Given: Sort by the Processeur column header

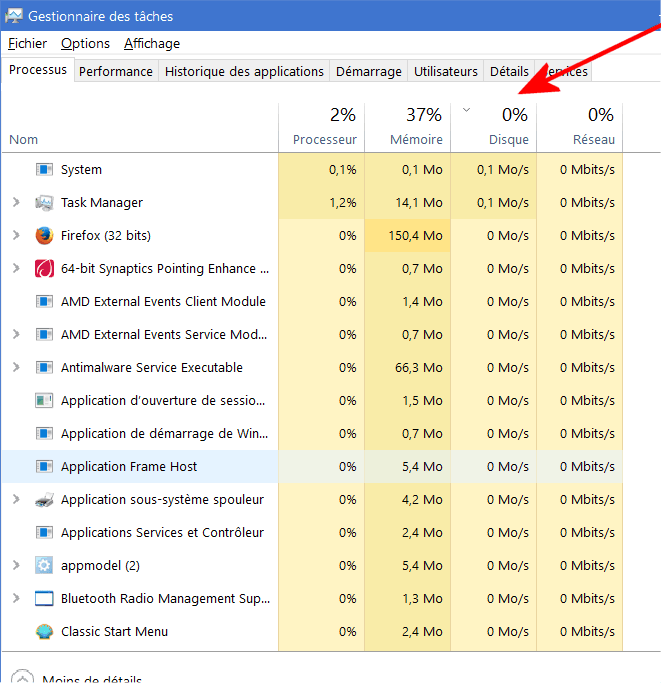Looking at the screenshot, I should (x=322, y=128).
